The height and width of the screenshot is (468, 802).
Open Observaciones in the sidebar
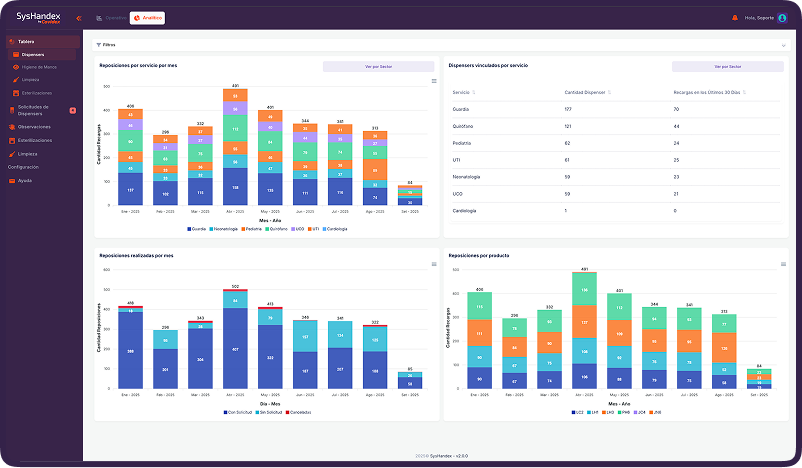click(x=34, y=127)
